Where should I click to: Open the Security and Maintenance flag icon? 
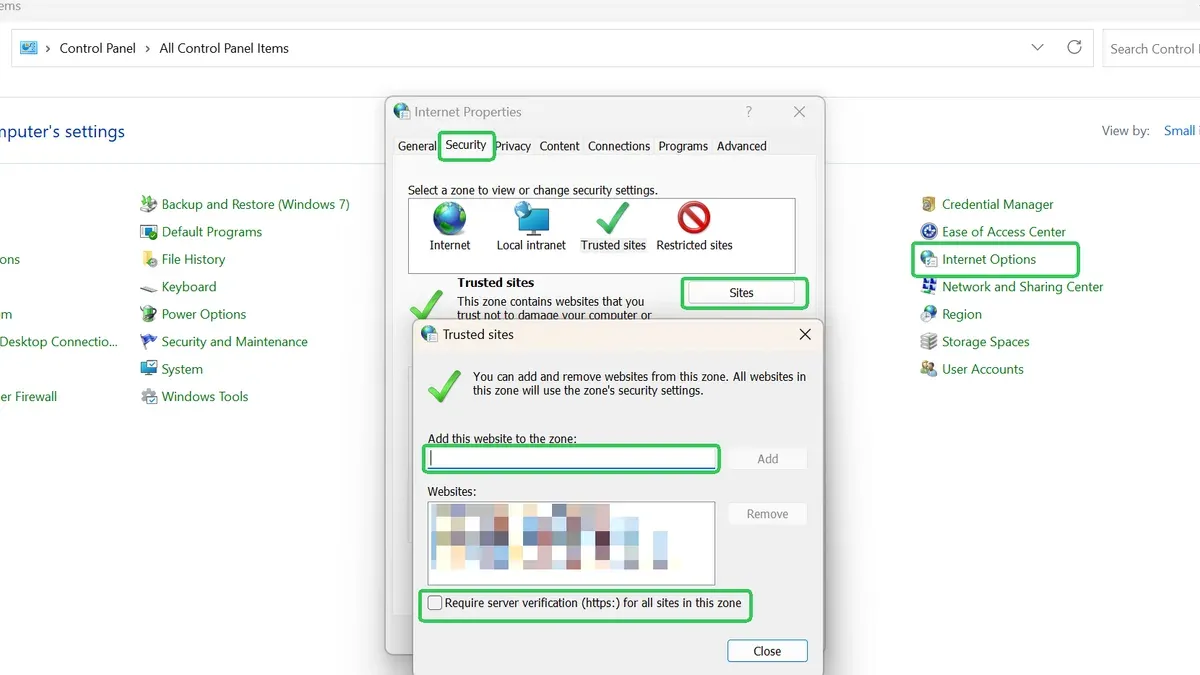point(149,342)
